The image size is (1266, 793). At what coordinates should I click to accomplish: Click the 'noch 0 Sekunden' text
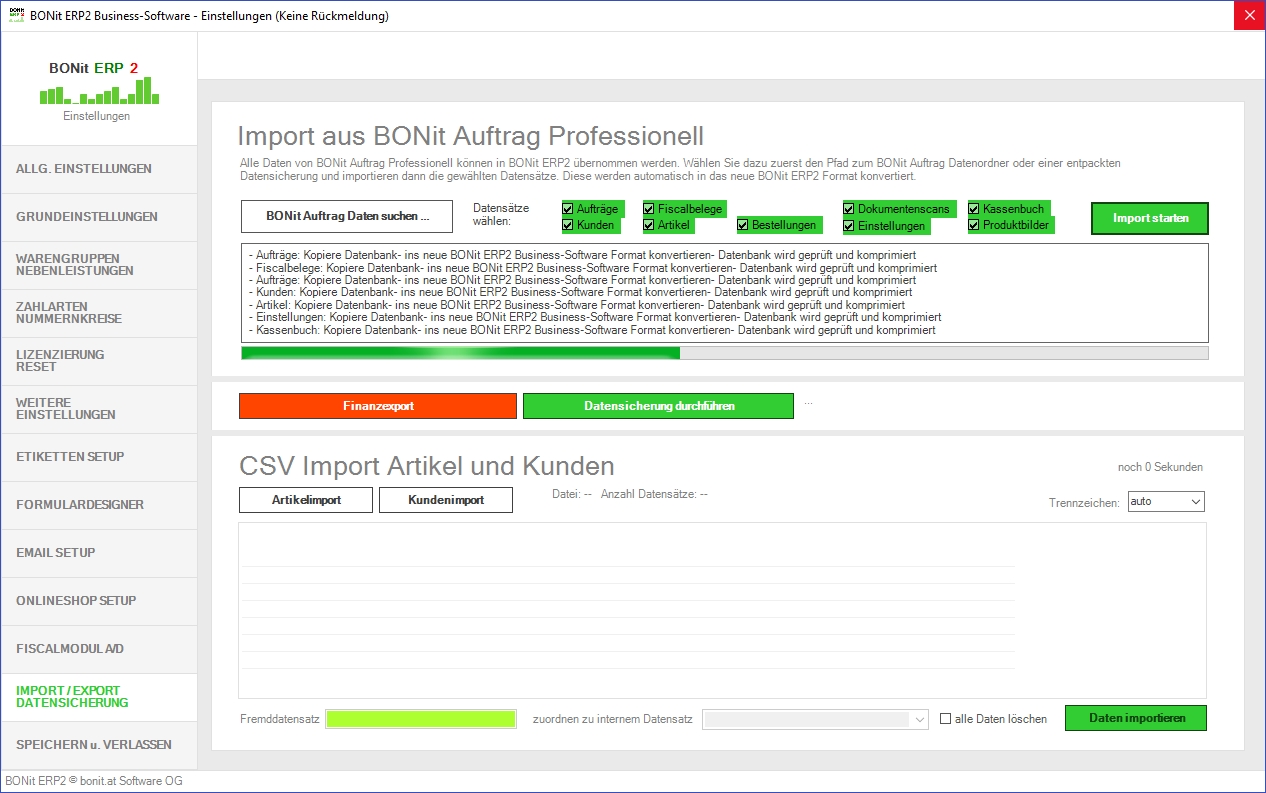1160,467
